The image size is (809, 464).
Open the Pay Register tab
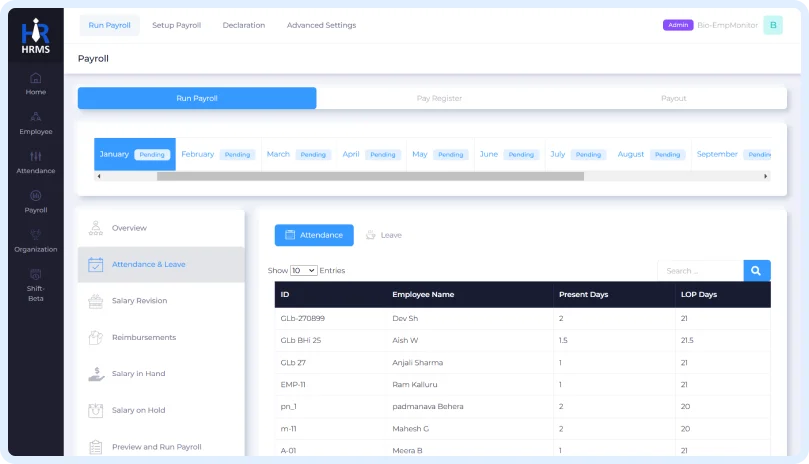click(439, 98)
